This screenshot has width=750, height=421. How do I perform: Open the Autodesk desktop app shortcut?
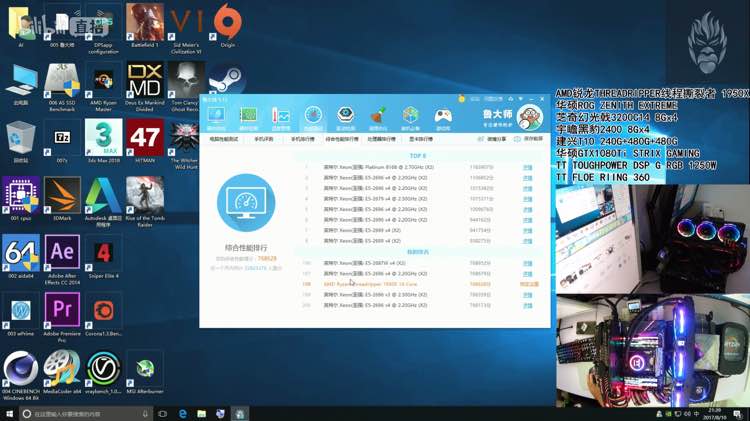(x=103, y=202)
